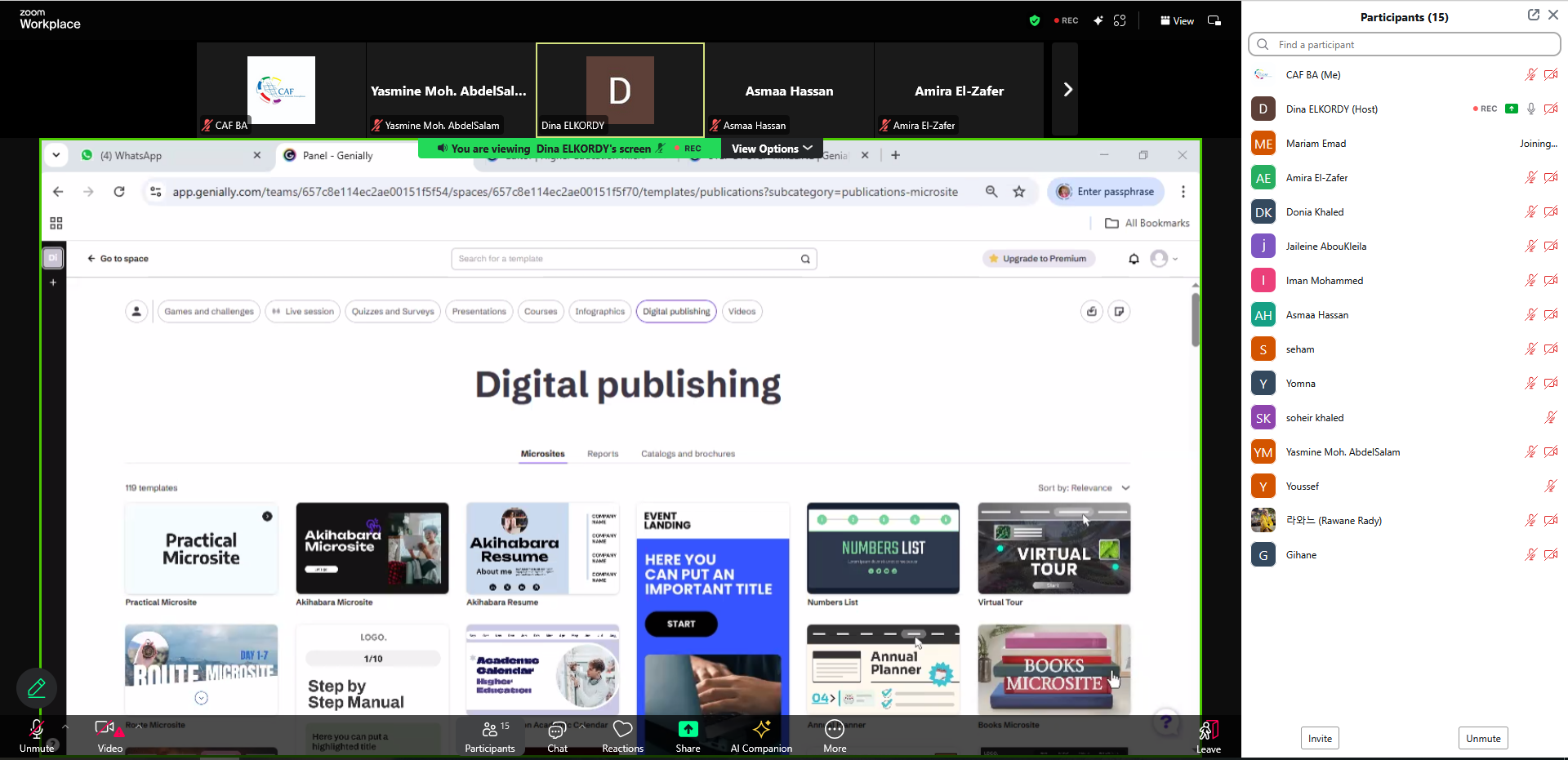Screen dimensions: 1568x760
Task: Select the Digital publishing category chip
Action: point(676,312)
